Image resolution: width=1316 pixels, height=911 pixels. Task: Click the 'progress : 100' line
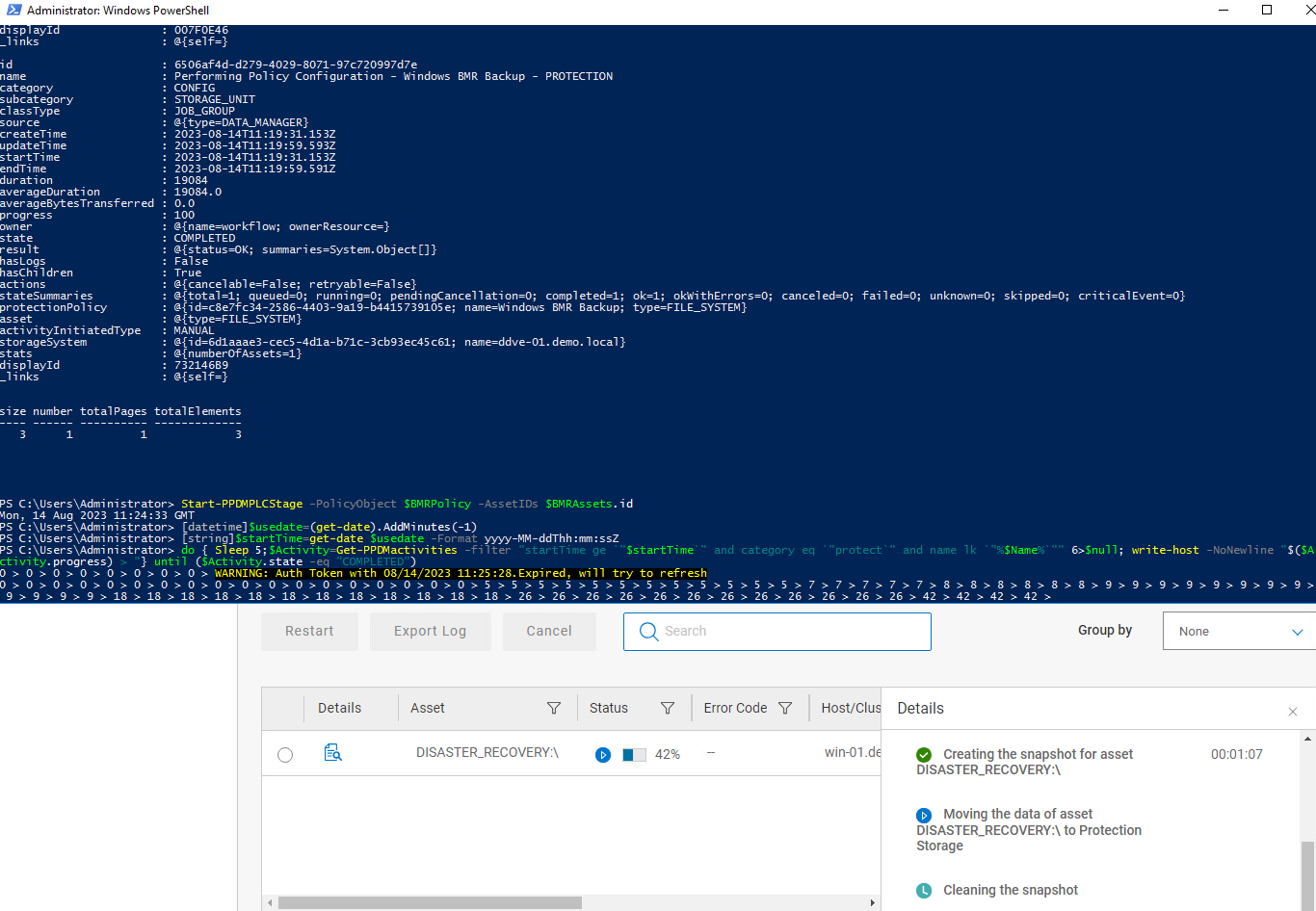(97, 215)
